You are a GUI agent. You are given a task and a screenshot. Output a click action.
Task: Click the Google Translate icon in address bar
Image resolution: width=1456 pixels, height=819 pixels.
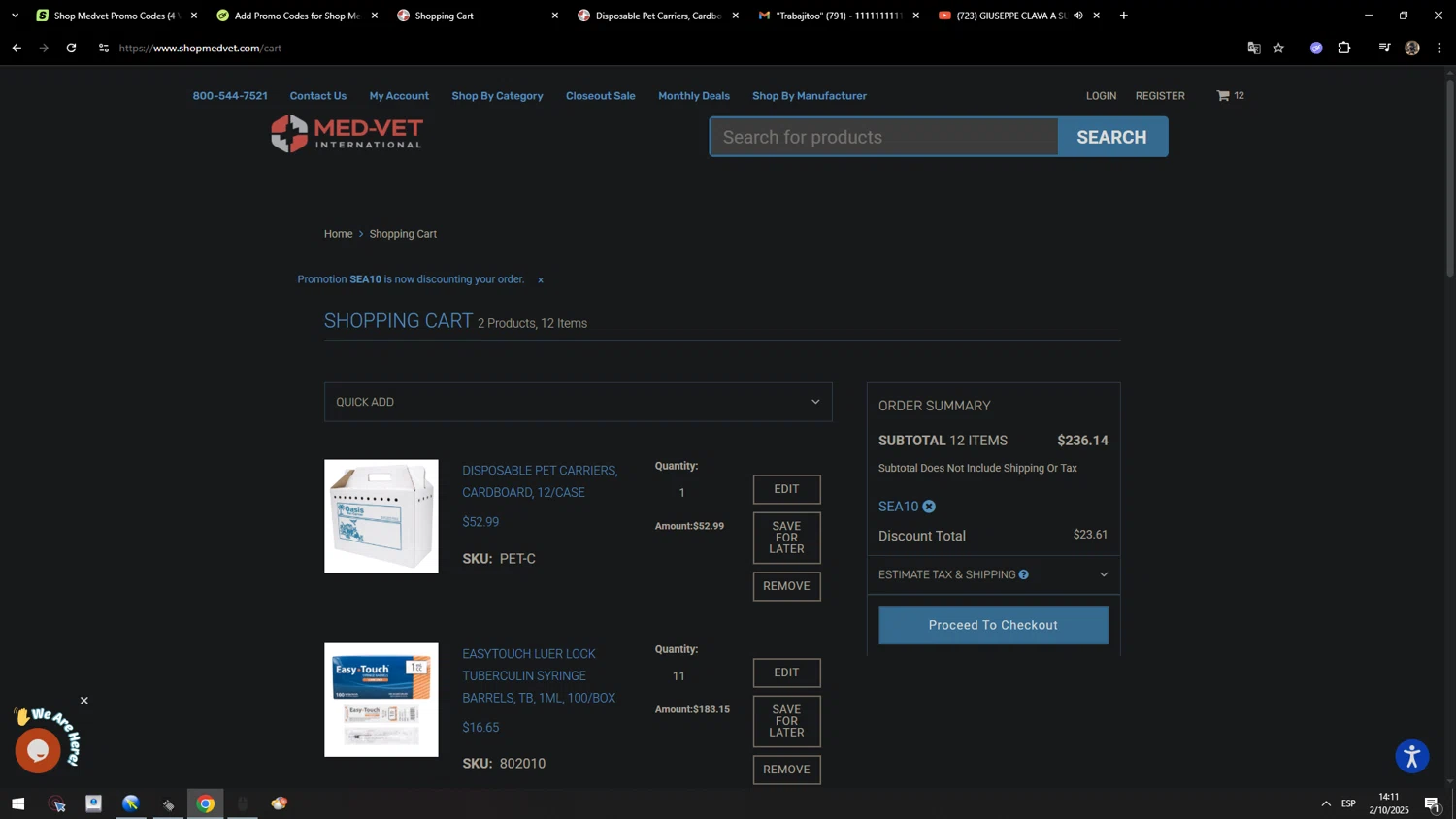(x=1253, y=48)
